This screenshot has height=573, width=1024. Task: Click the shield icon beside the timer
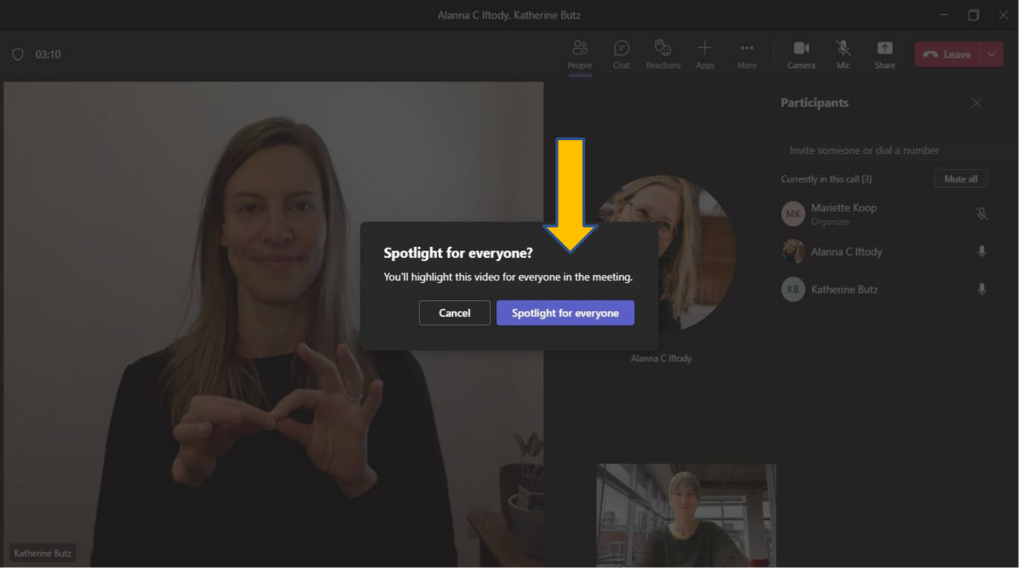[17, 54]
